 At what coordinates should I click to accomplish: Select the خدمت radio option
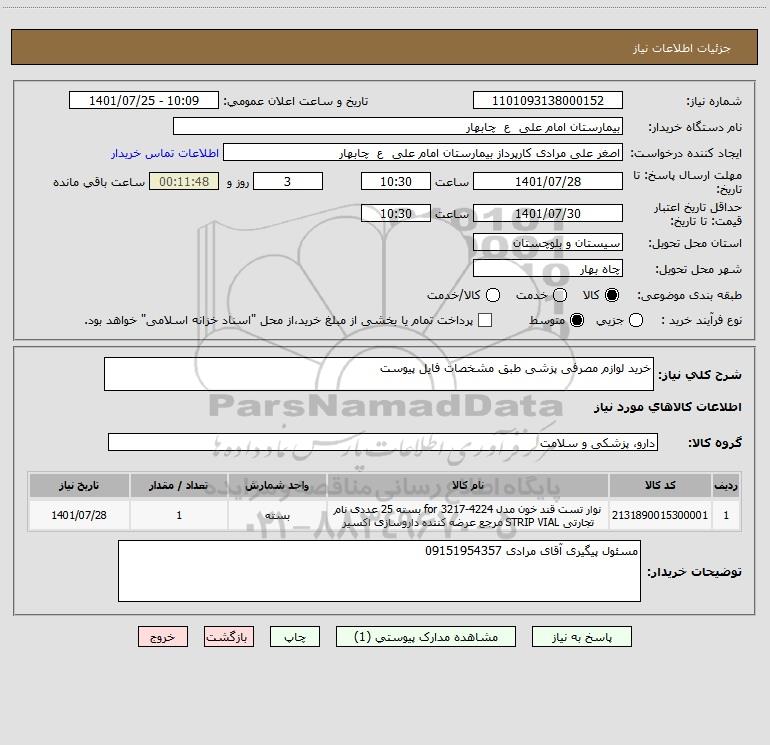pyautogui.click(x=560, y=295)
